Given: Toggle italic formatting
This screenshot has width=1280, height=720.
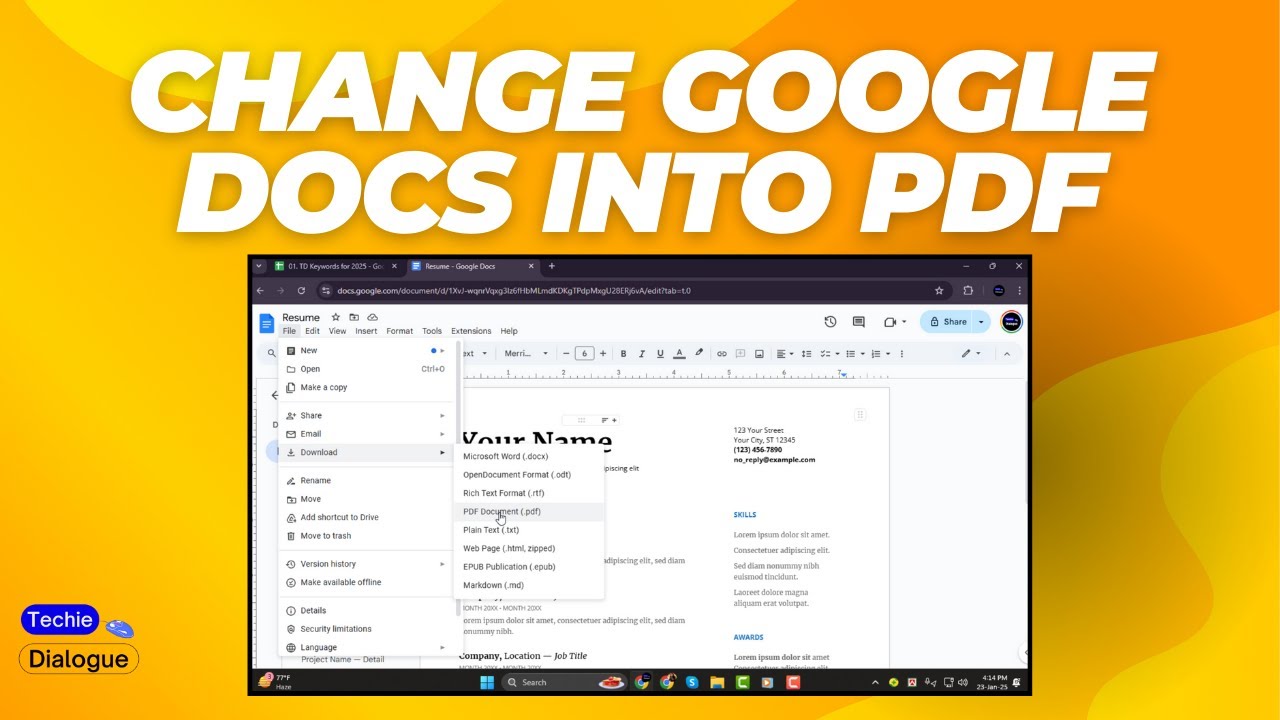Looking at the screenshot, I should 642,353.
